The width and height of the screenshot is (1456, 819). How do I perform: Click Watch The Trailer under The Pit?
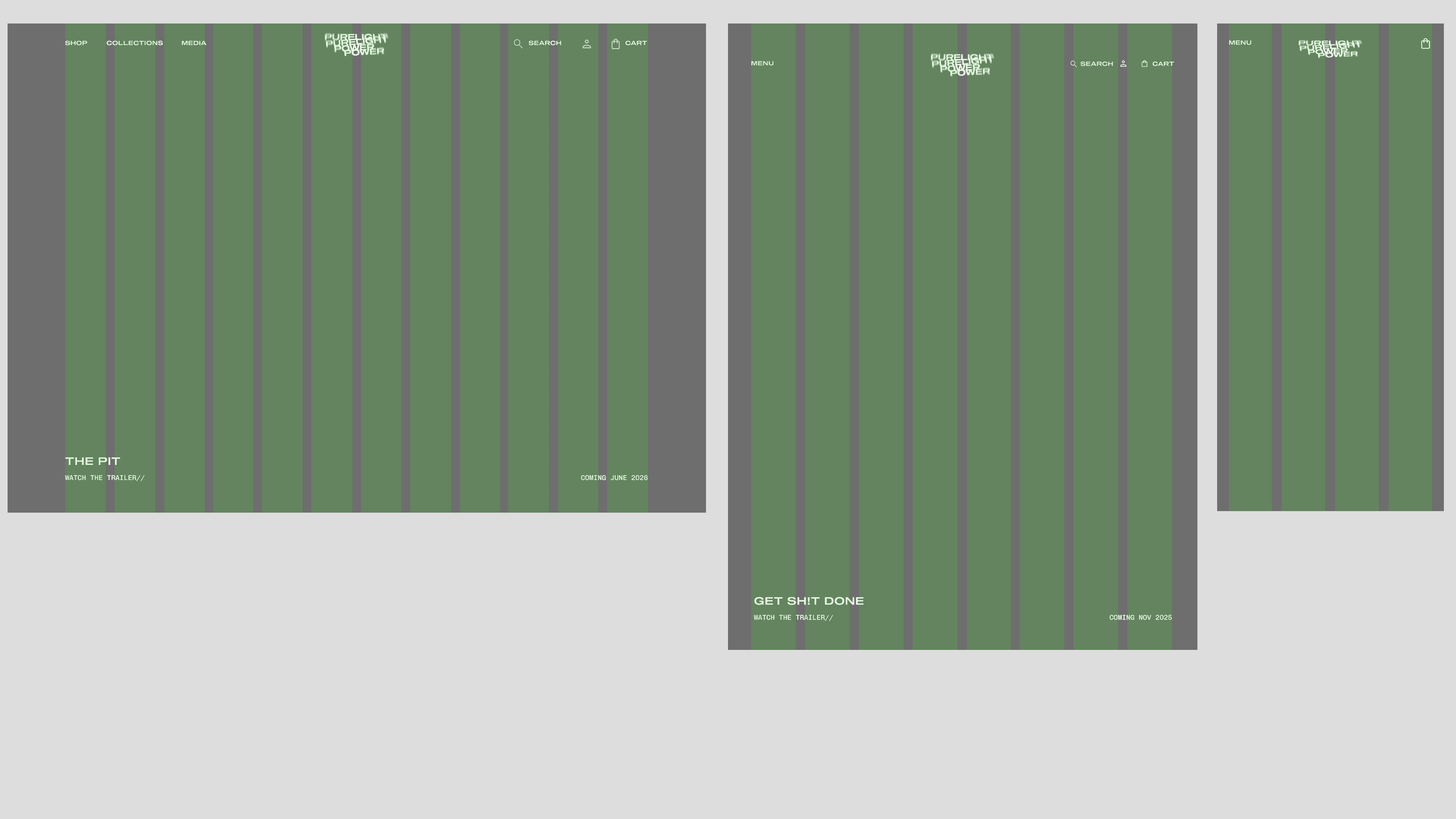click(x=105, y=478)
